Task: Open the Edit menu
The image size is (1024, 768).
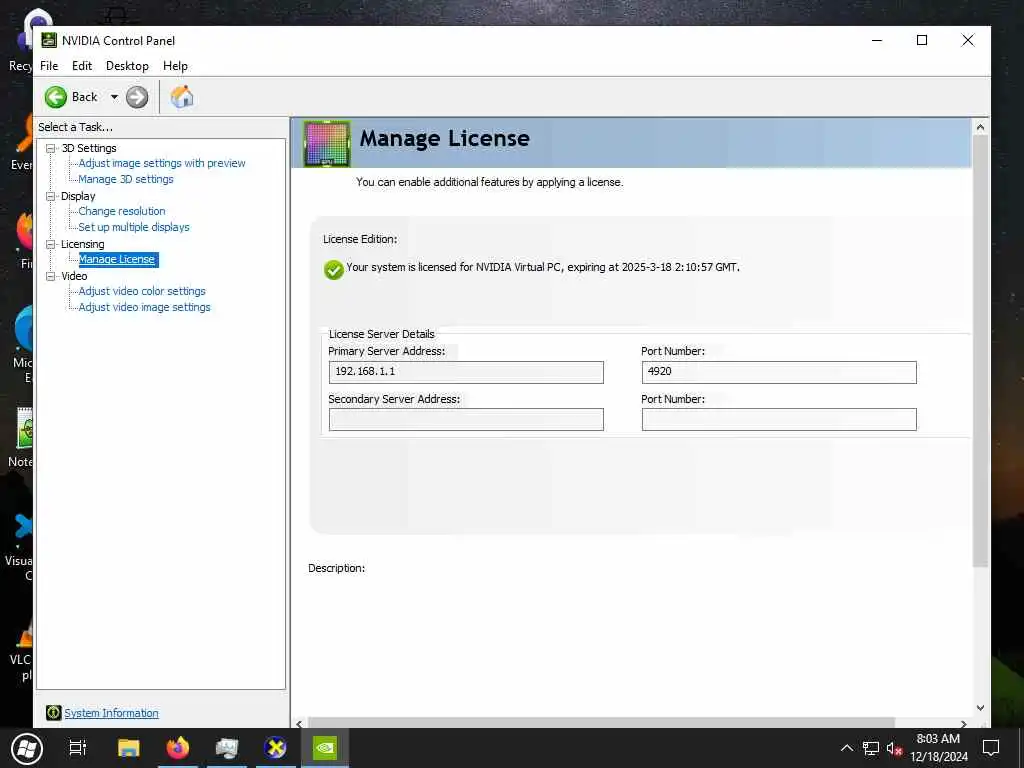Action: [x=82, y=66]
